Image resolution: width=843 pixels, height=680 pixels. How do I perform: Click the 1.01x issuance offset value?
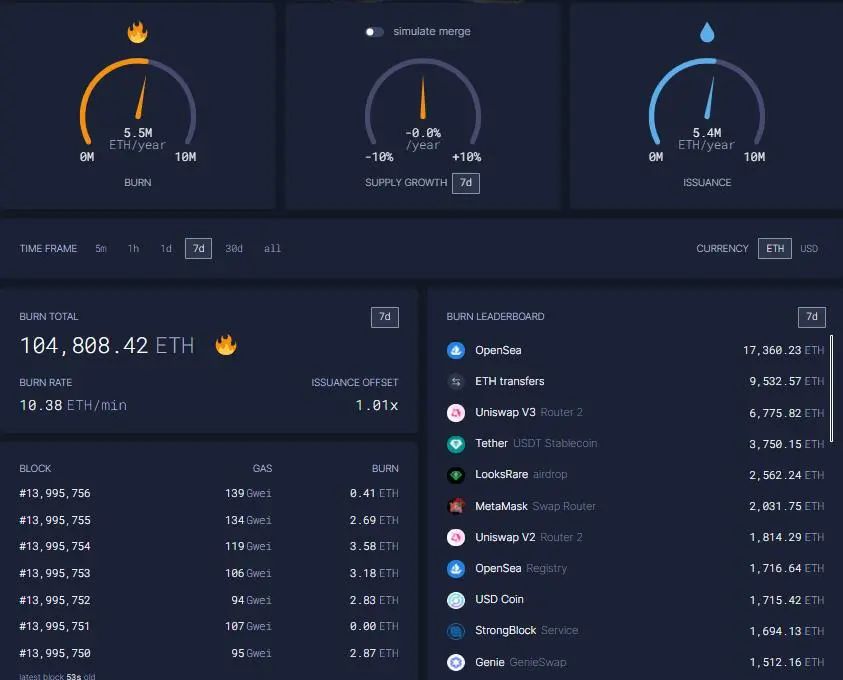point(377,405)
